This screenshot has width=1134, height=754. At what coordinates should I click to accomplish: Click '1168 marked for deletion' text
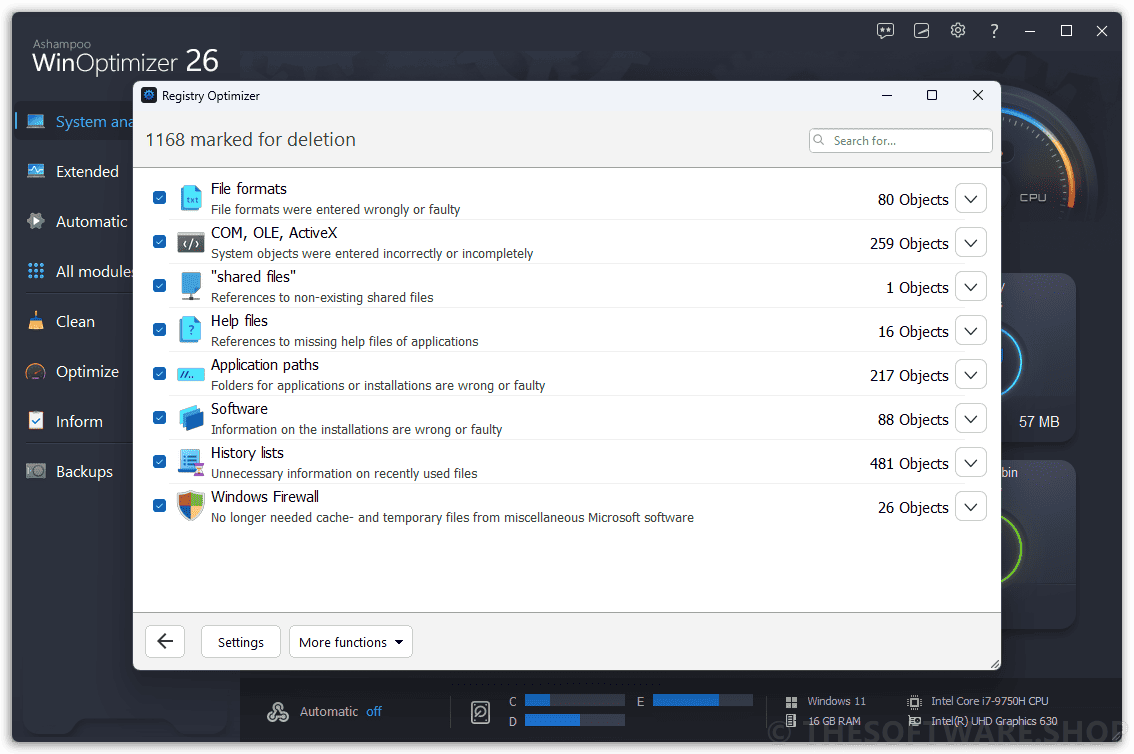coord(251,140)
